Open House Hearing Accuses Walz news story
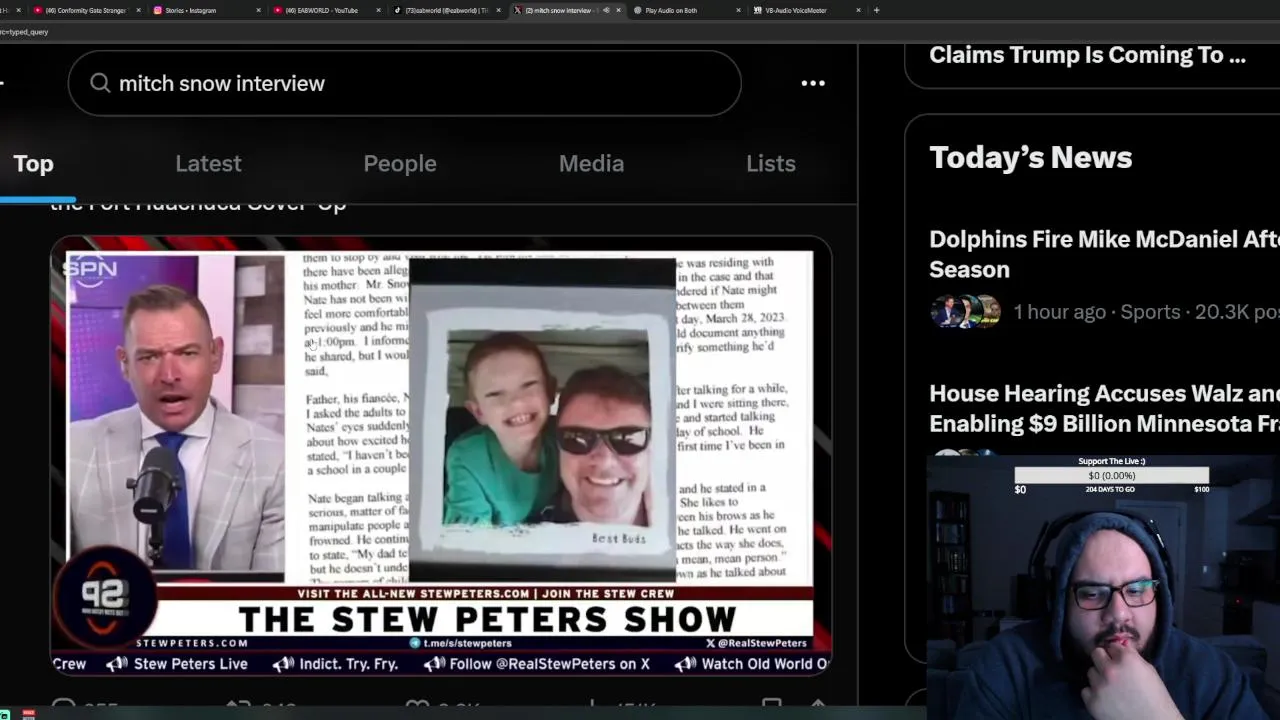 click(x=1104, y=409)
